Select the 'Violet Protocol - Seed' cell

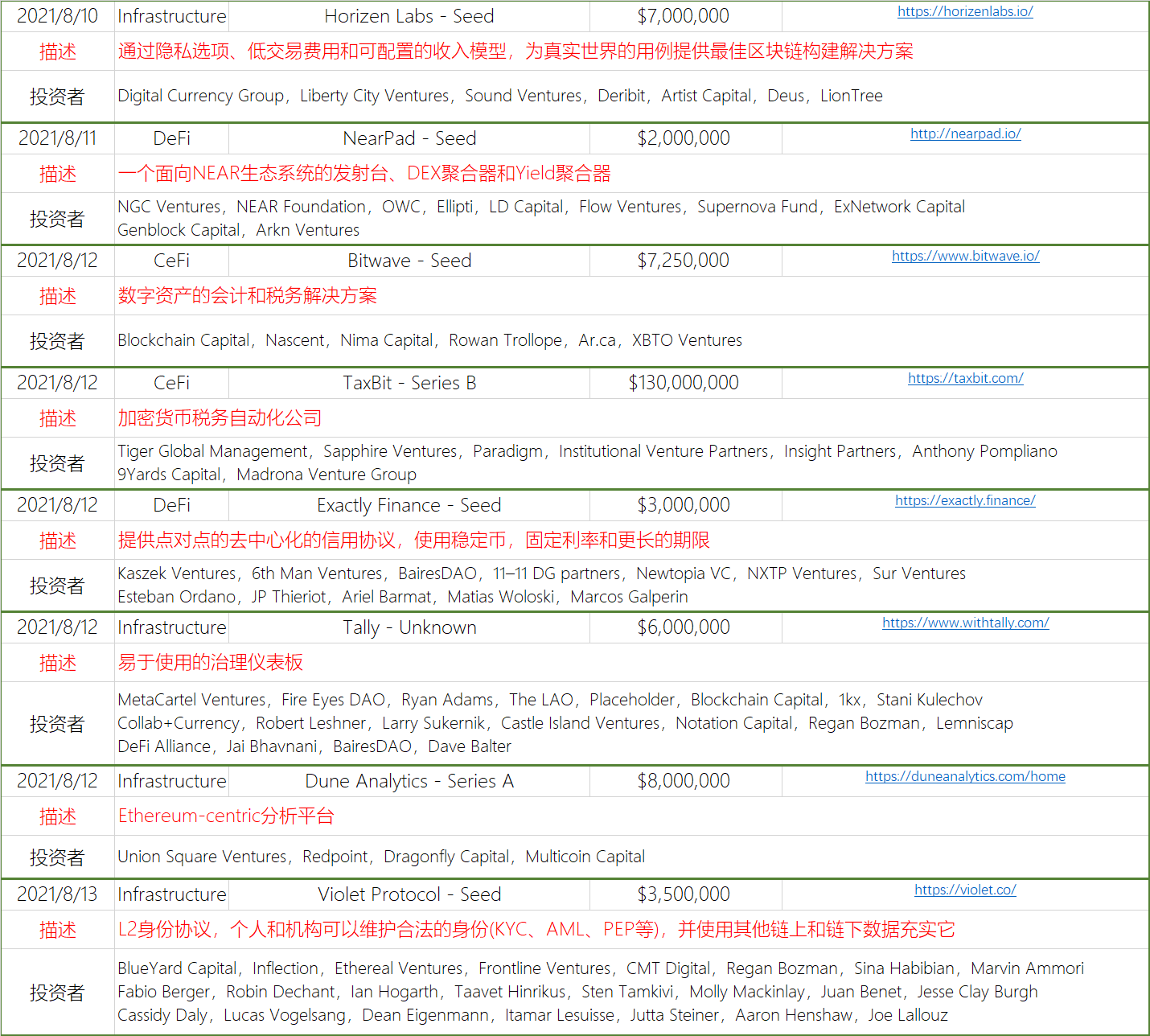tap(409, 894)
